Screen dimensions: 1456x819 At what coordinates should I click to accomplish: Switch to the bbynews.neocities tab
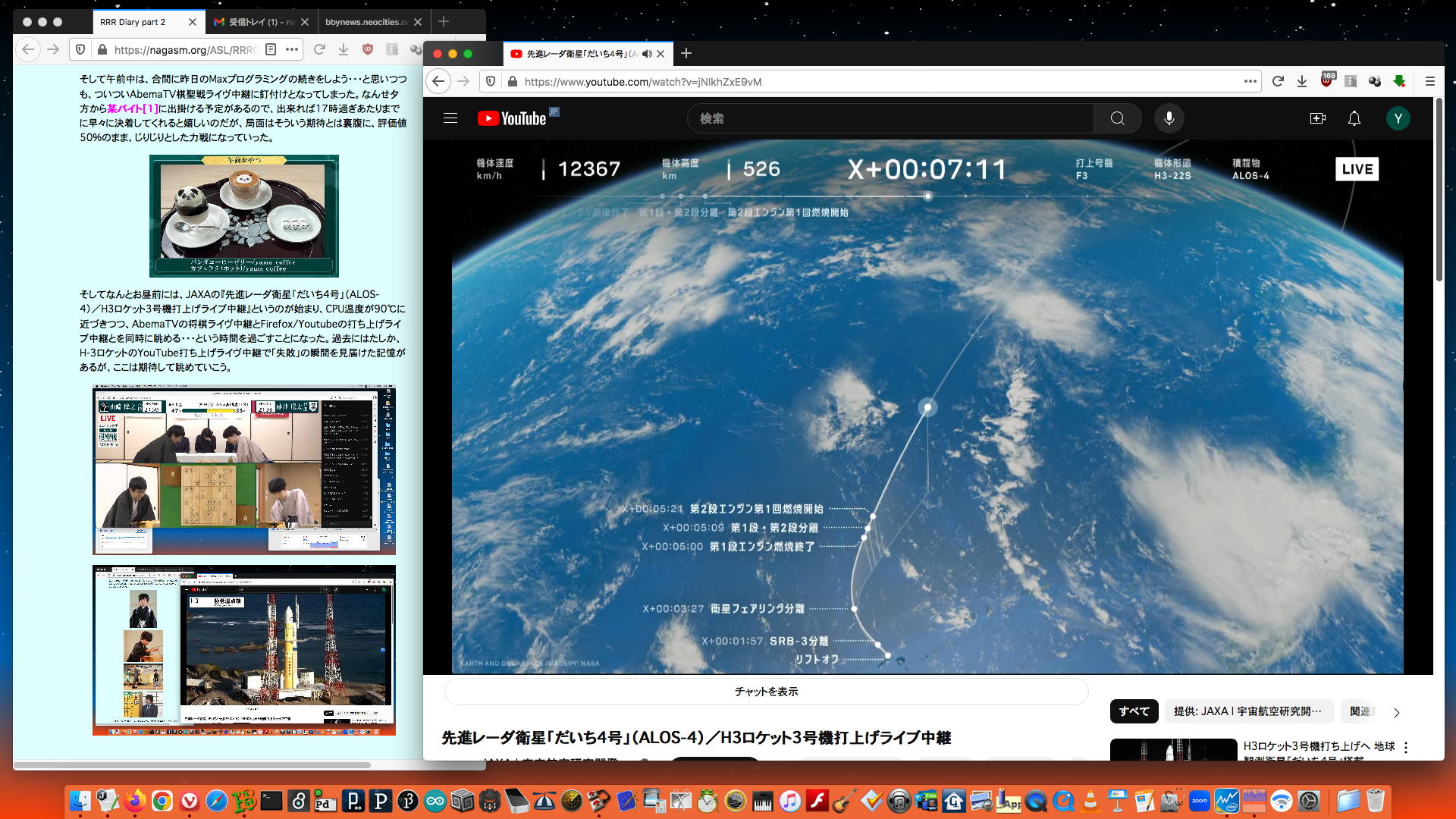[x=366, y=22]
